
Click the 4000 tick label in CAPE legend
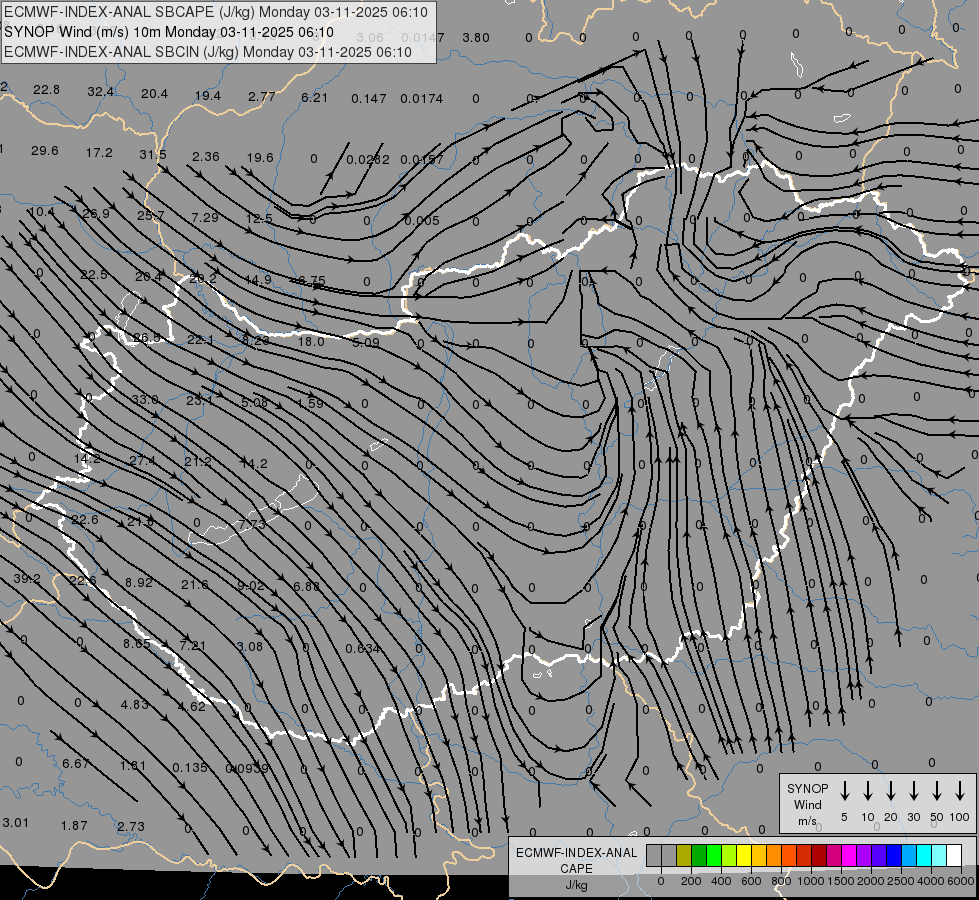[930, 881]
